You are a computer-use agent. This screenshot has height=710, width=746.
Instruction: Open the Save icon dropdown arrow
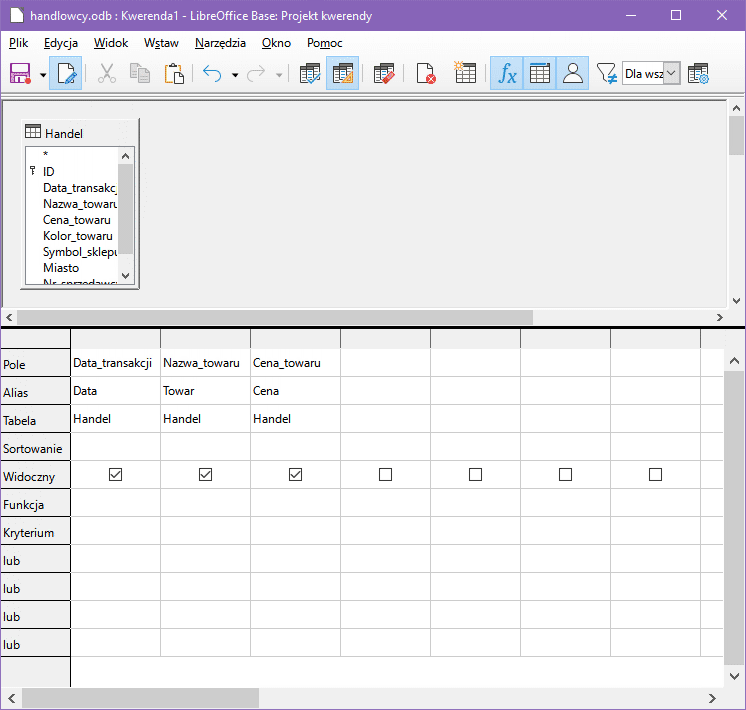point(43,74)
